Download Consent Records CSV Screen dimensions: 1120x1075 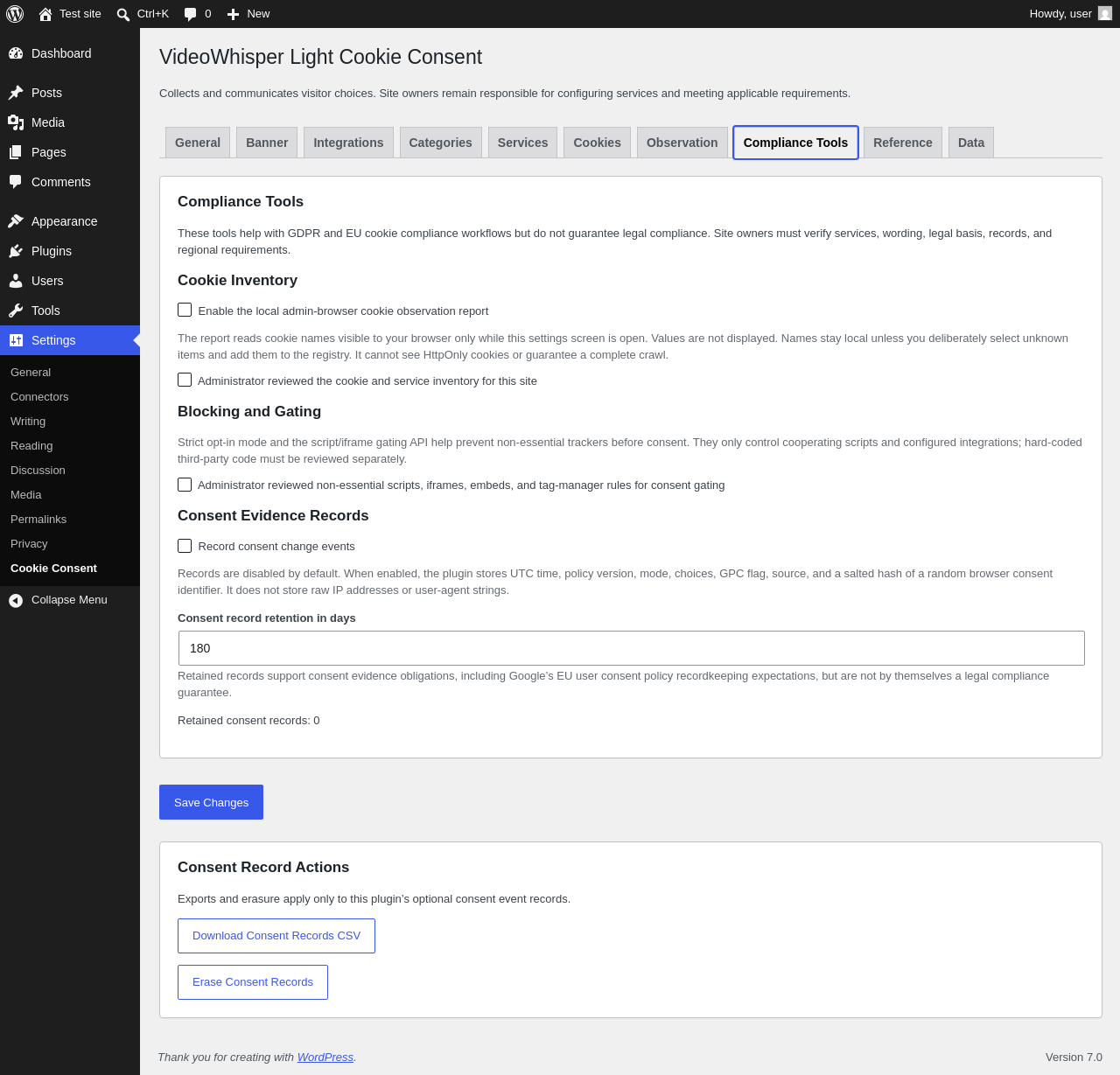276,936
